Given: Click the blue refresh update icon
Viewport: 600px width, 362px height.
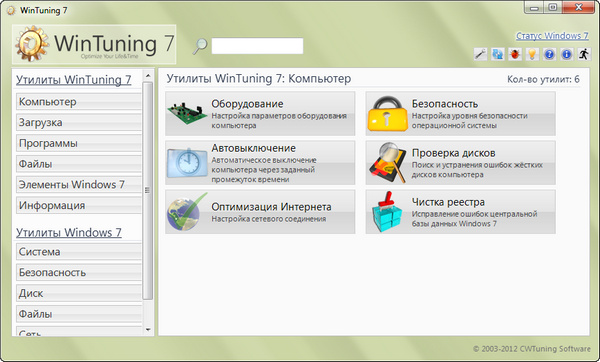Looking at the screenshot, I should [497, 54].
